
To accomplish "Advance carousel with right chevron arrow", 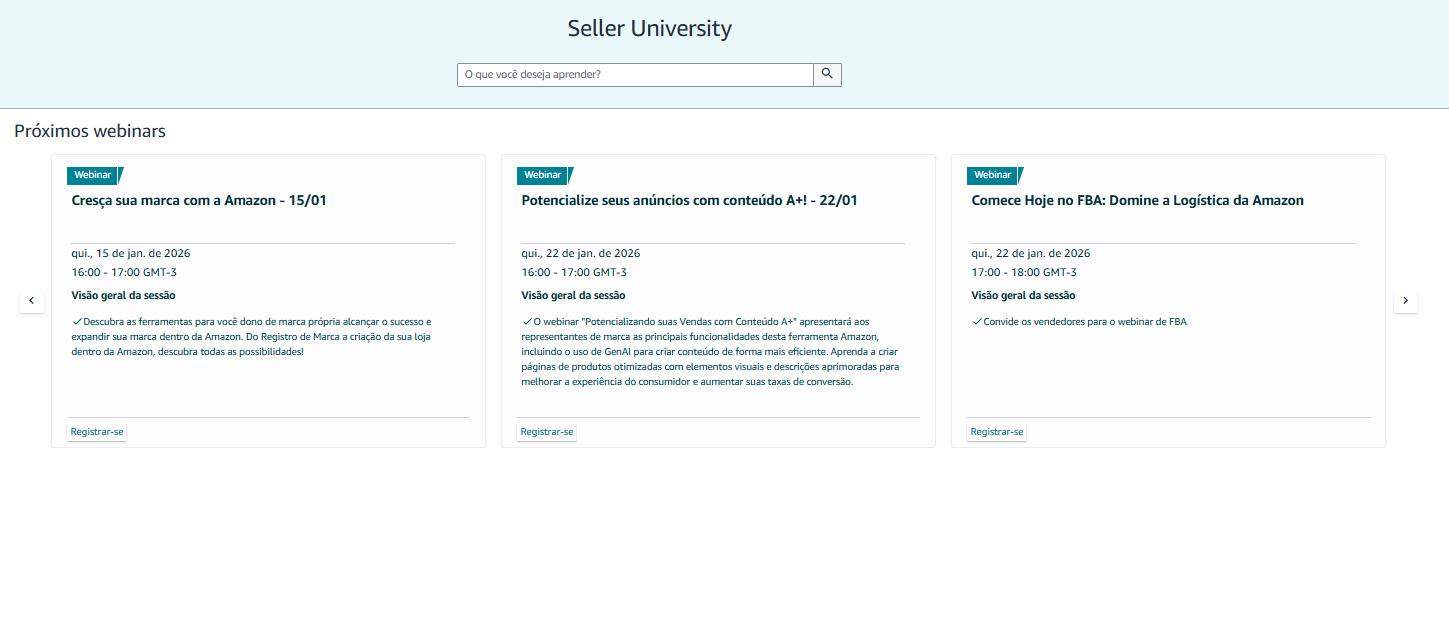I will [1405, 300].
